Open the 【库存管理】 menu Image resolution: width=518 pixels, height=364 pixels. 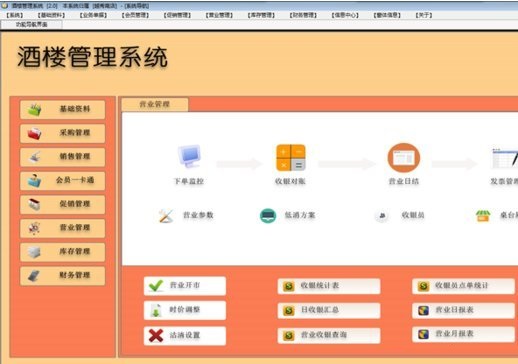coord(261,15)
